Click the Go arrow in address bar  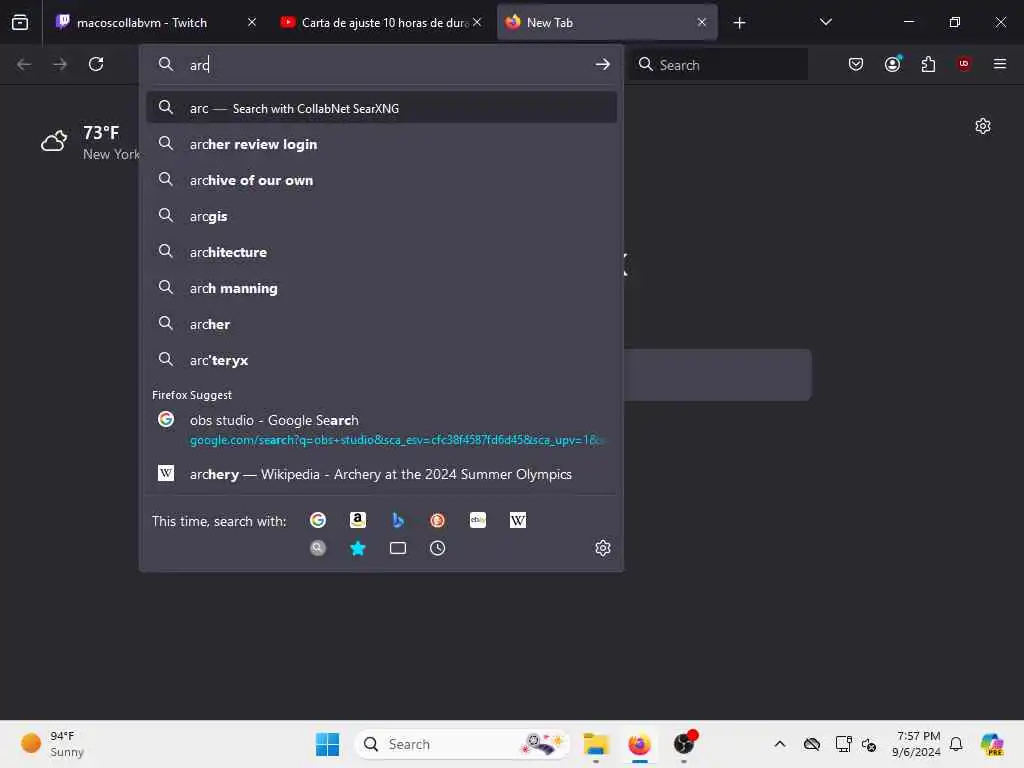click(602, 64)
